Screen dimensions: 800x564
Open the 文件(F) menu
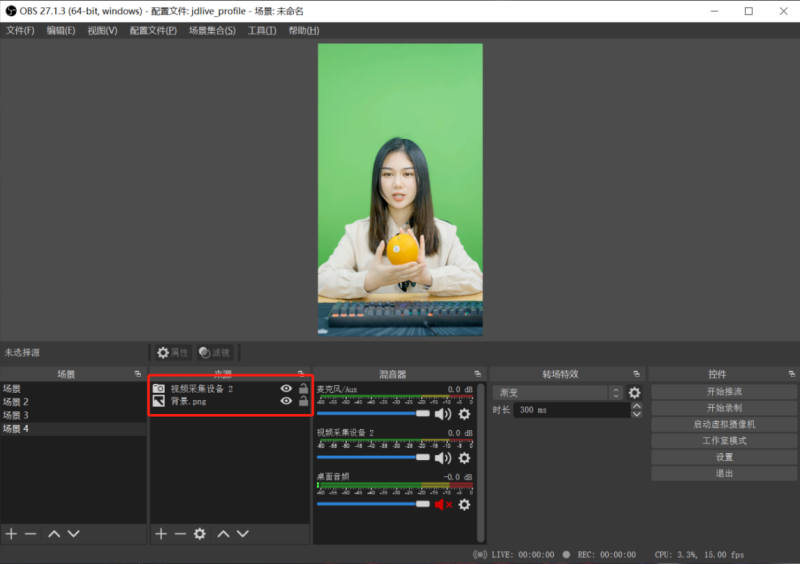point(20,31)
